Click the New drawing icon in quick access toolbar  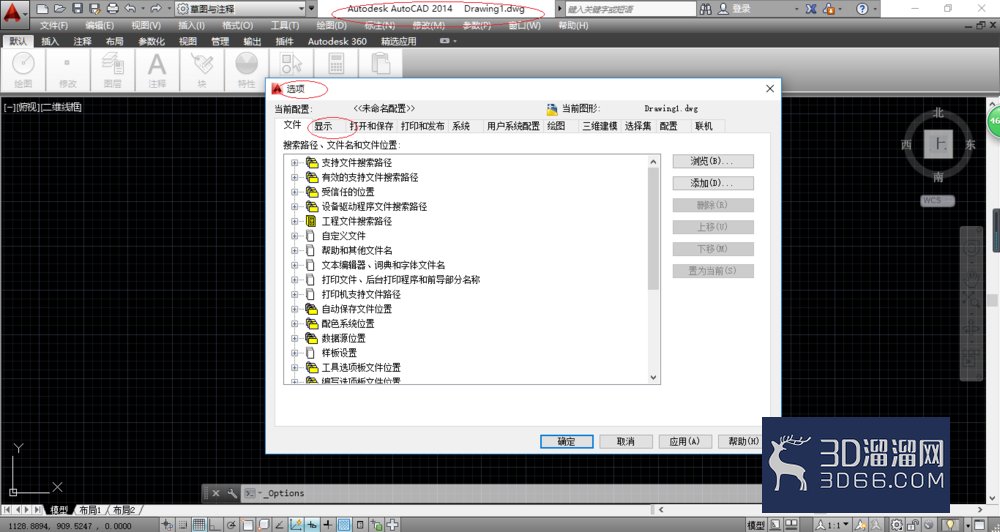[42, 9]
